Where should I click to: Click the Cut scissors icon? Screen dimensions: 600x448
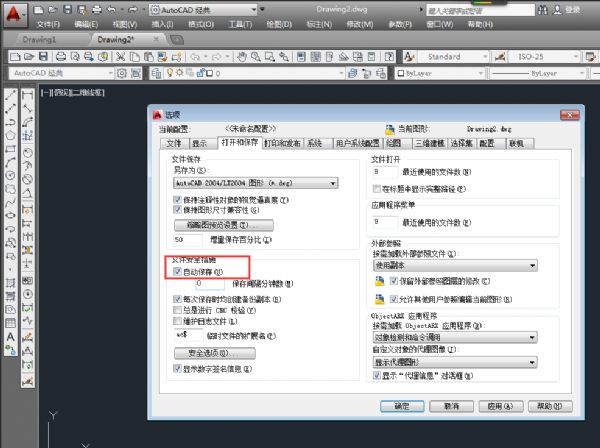(x=121, y=57)
